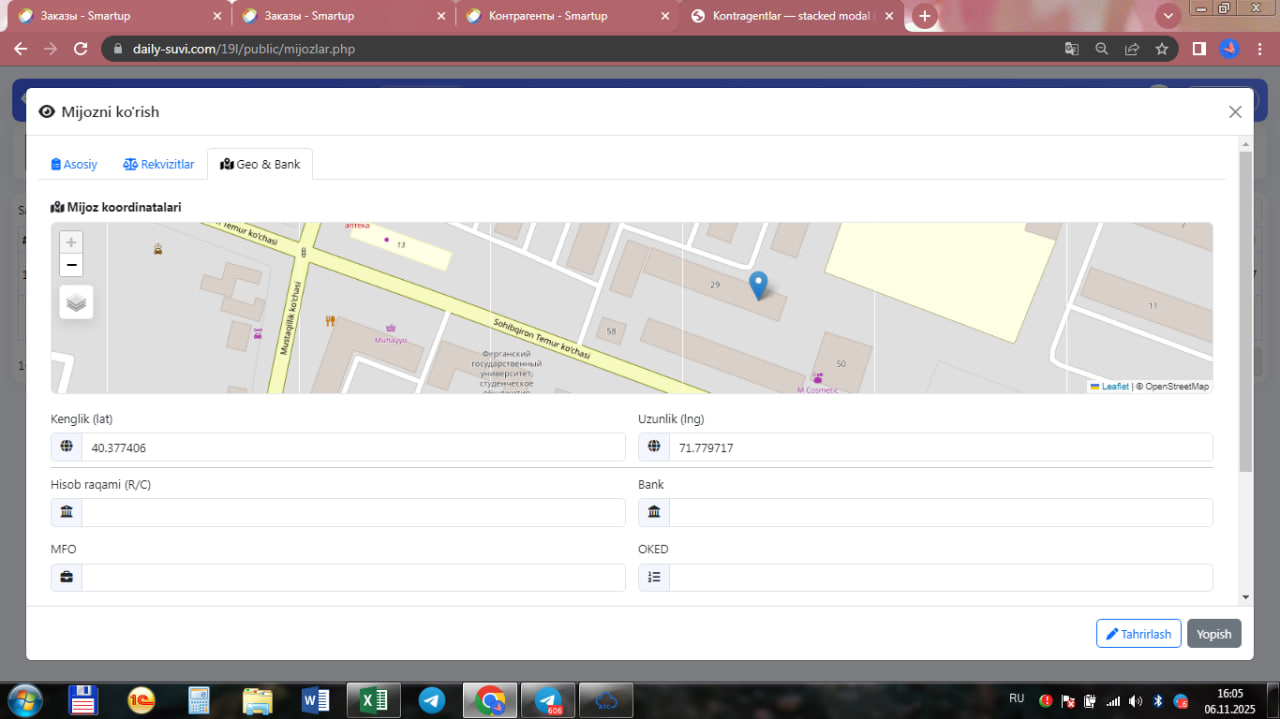Select the Geo & Bank tab
The image size is (1280, 719).
[x=260, y=164]
